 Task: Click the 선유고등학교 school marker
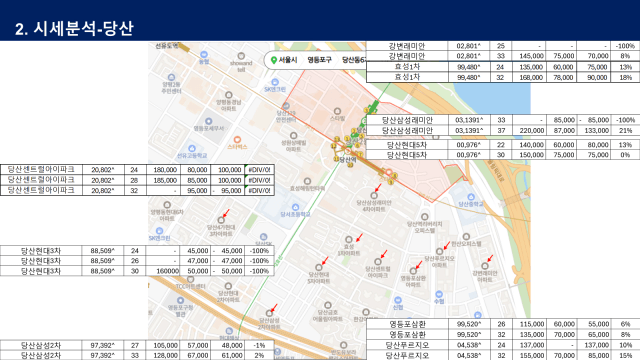pyautogui.click(x=192, y=149)
